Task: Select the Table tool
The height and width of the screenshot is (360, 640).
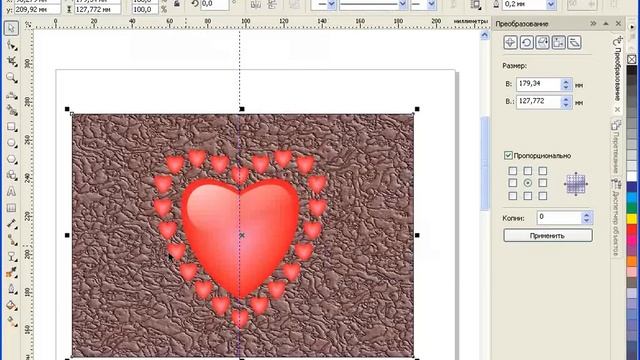Action: pos(11,208)
